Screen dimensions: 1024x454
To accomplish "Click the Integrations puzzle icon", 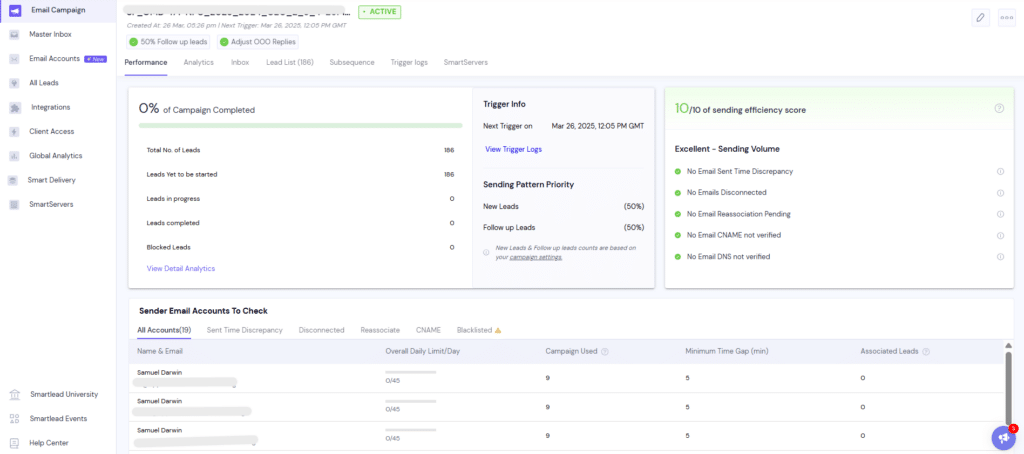I will click(x=14, y=107).
